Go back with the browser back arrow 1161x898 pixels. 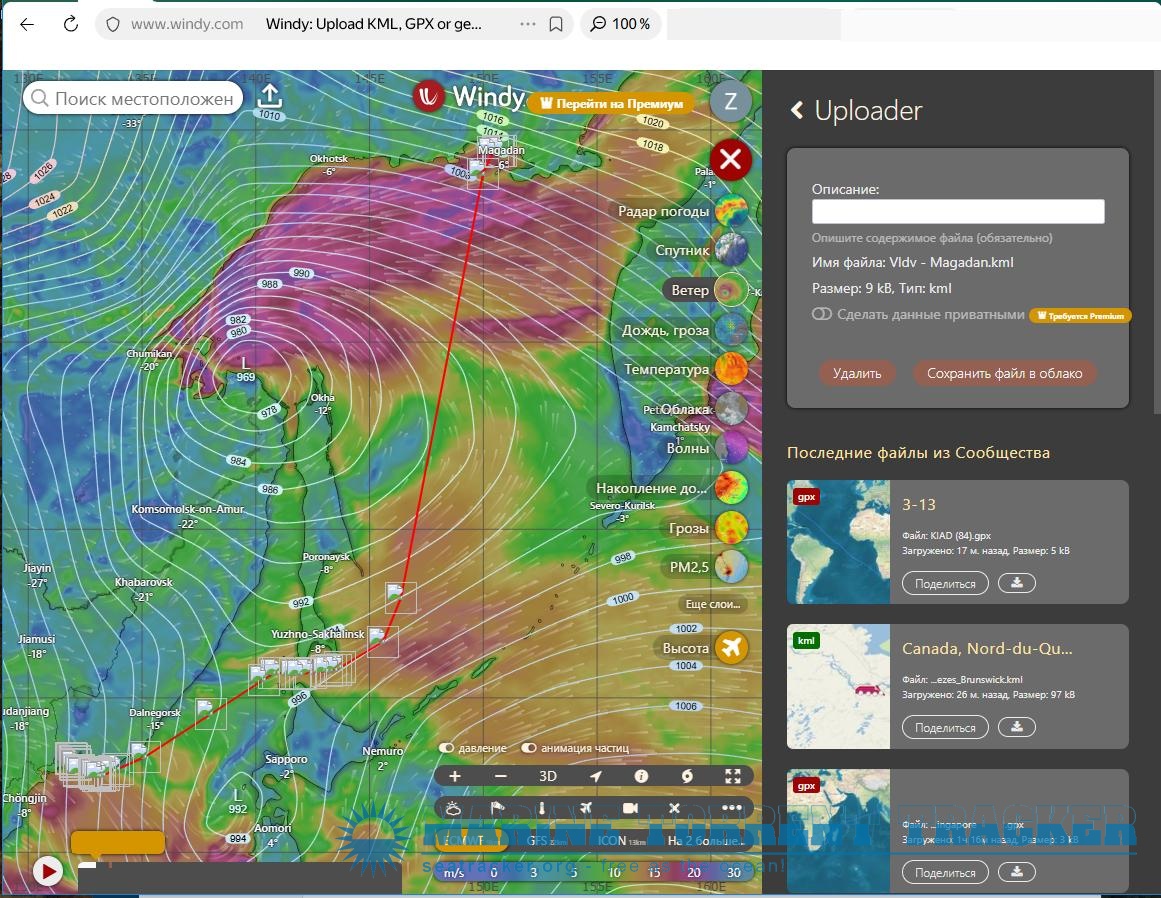click(27, 24)
